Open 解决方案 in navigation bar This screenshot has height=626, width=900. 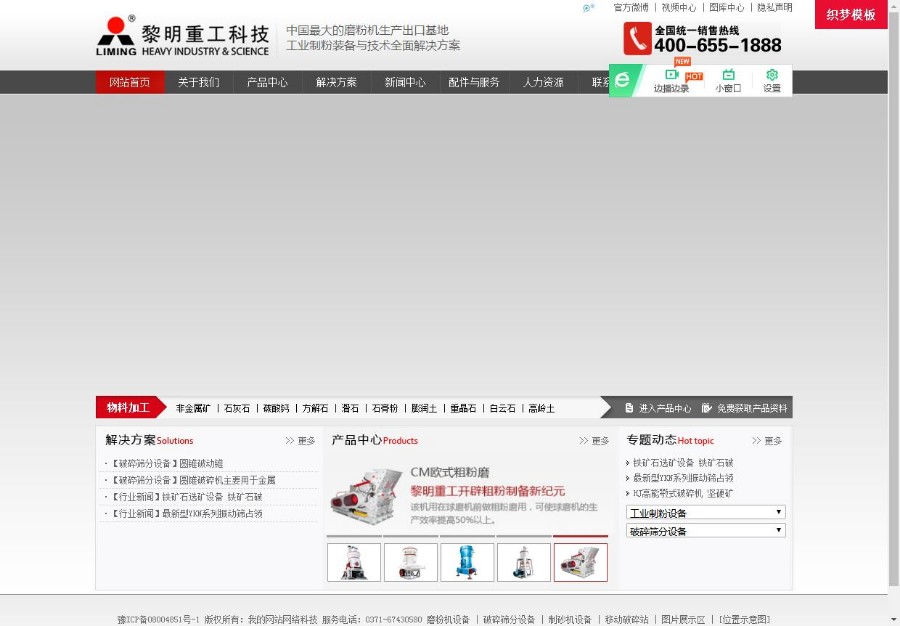[336, 83]
